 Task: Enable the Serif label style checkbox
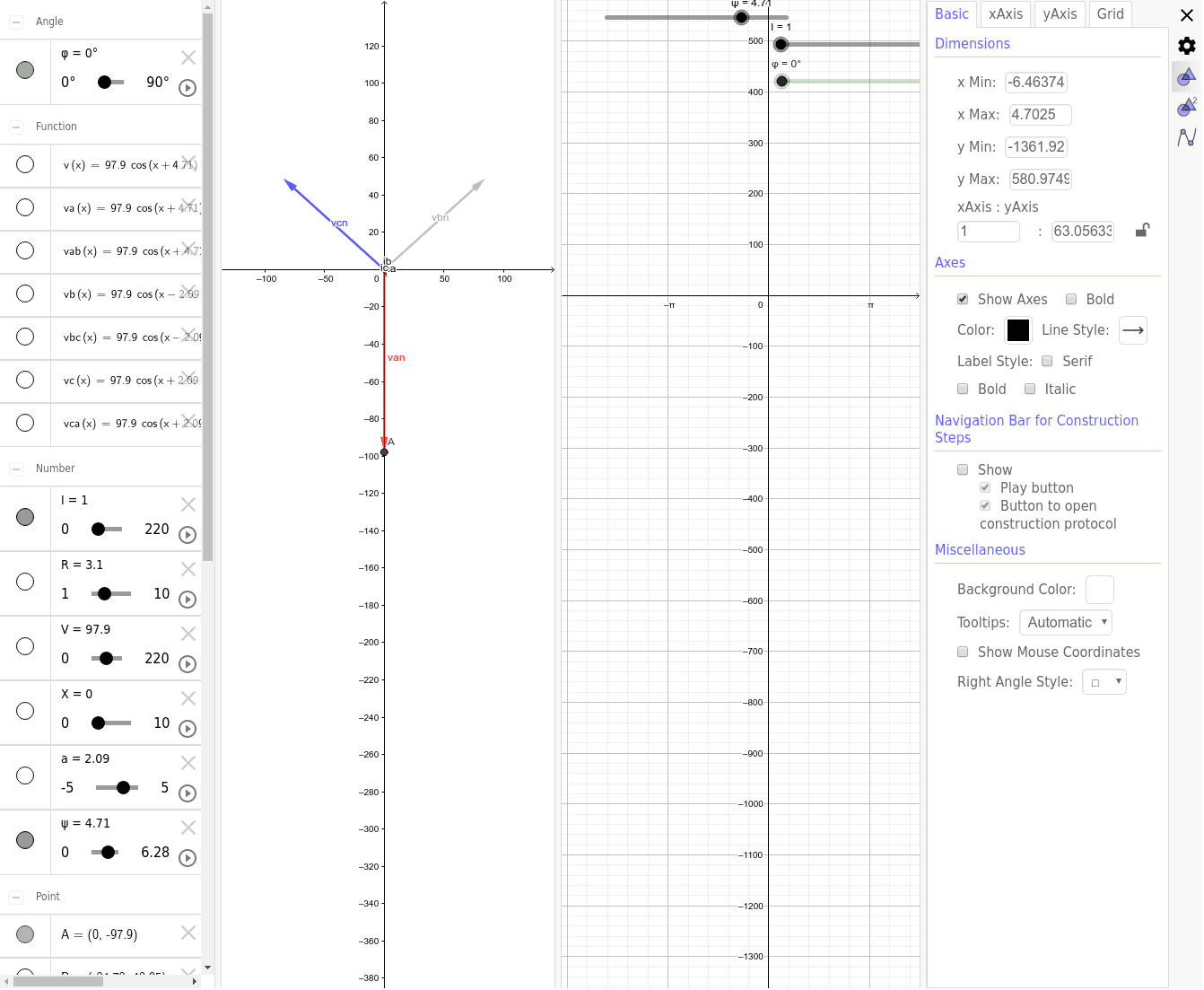tap(1047, 361)
